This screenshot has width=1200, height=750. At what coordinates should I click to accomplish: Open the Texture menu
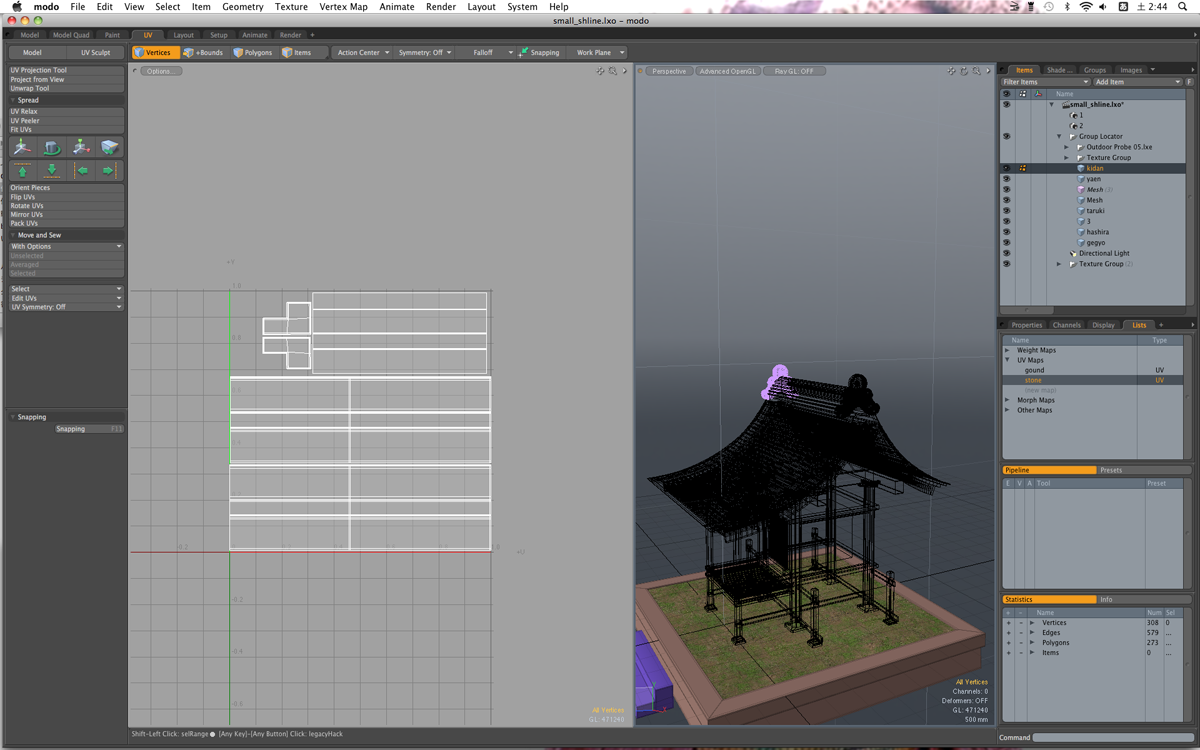click(291, 7)
